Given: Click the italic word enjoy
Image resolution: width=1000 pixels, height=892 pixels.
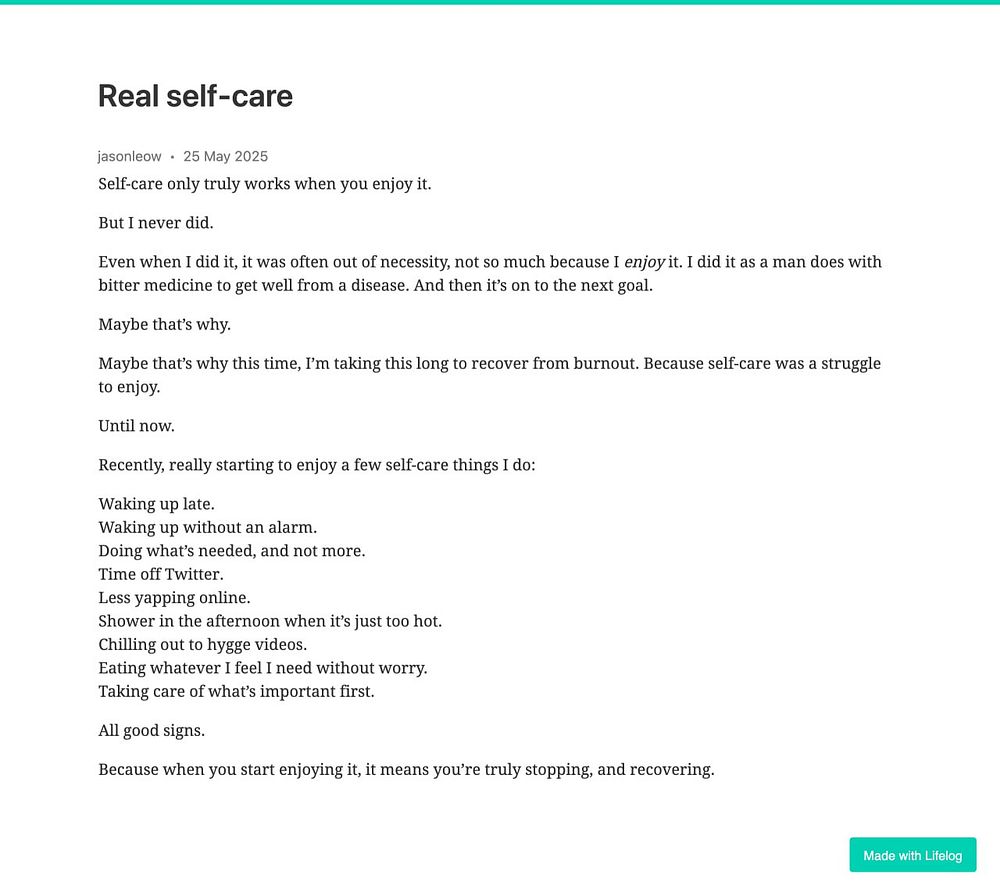Looking at the screenshot, I should (644, 262).
